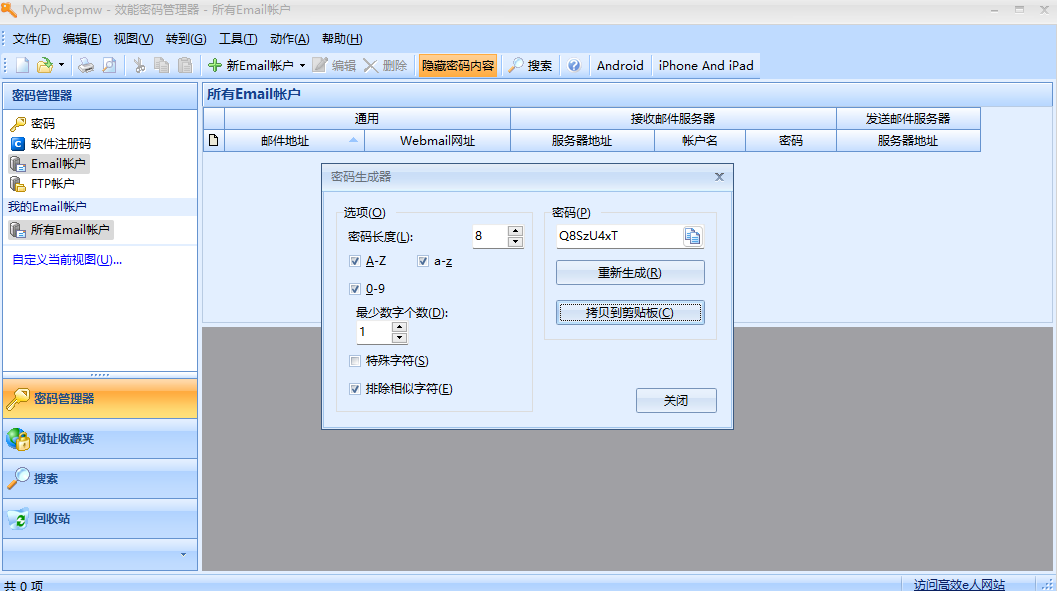This screenshot has height=591, width=1057.
Task: Toggle the A-Z uppercase checkbox
Action: tap(355, 261)
